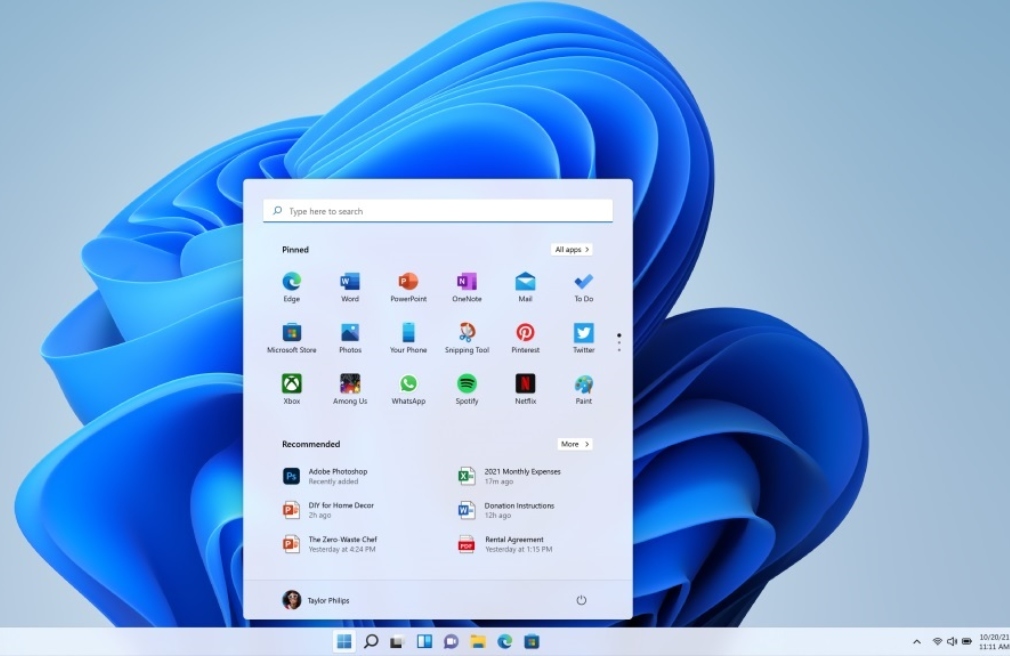
Task: Launch the To Do app
Action: [x=584, y=287]
